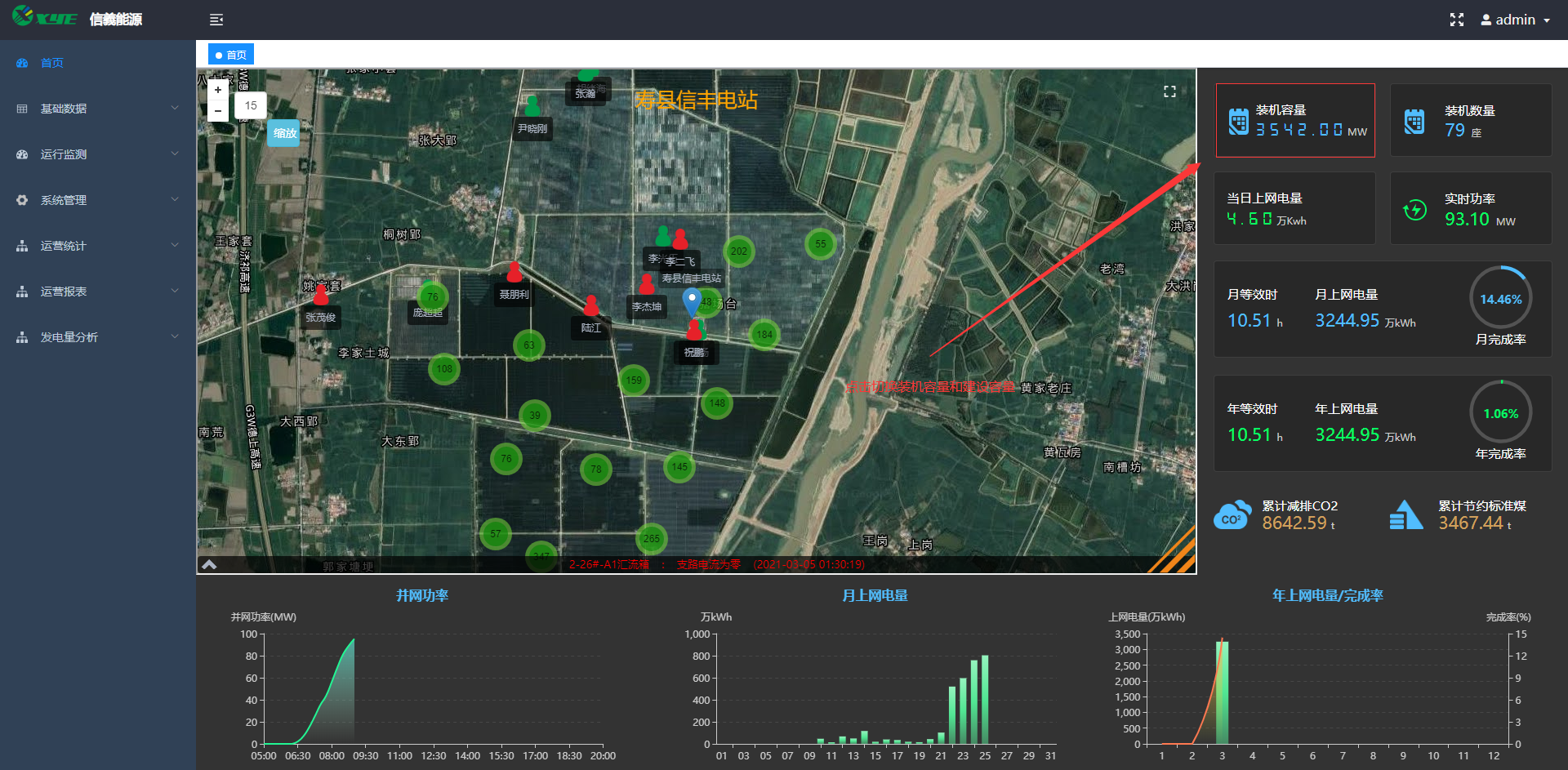Click the green cluster marker 148
This screenshot has height=770, width=1568.
point(717,403)
